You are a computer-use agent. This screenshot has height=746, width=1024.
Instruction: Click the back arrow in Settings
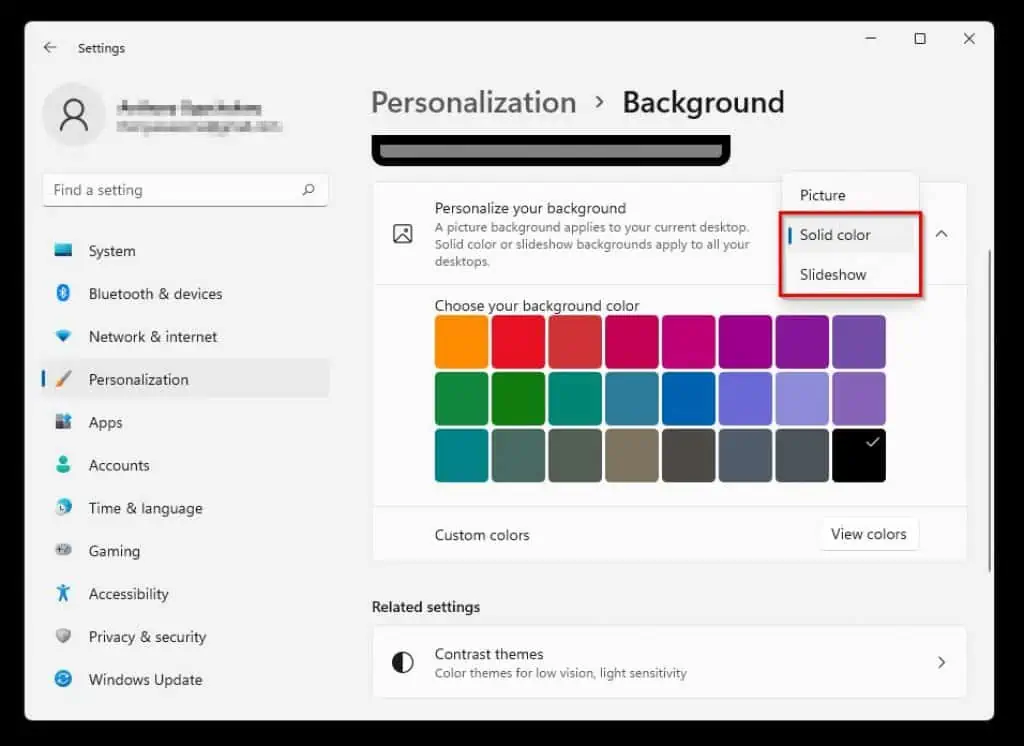(x=50, y=47)
